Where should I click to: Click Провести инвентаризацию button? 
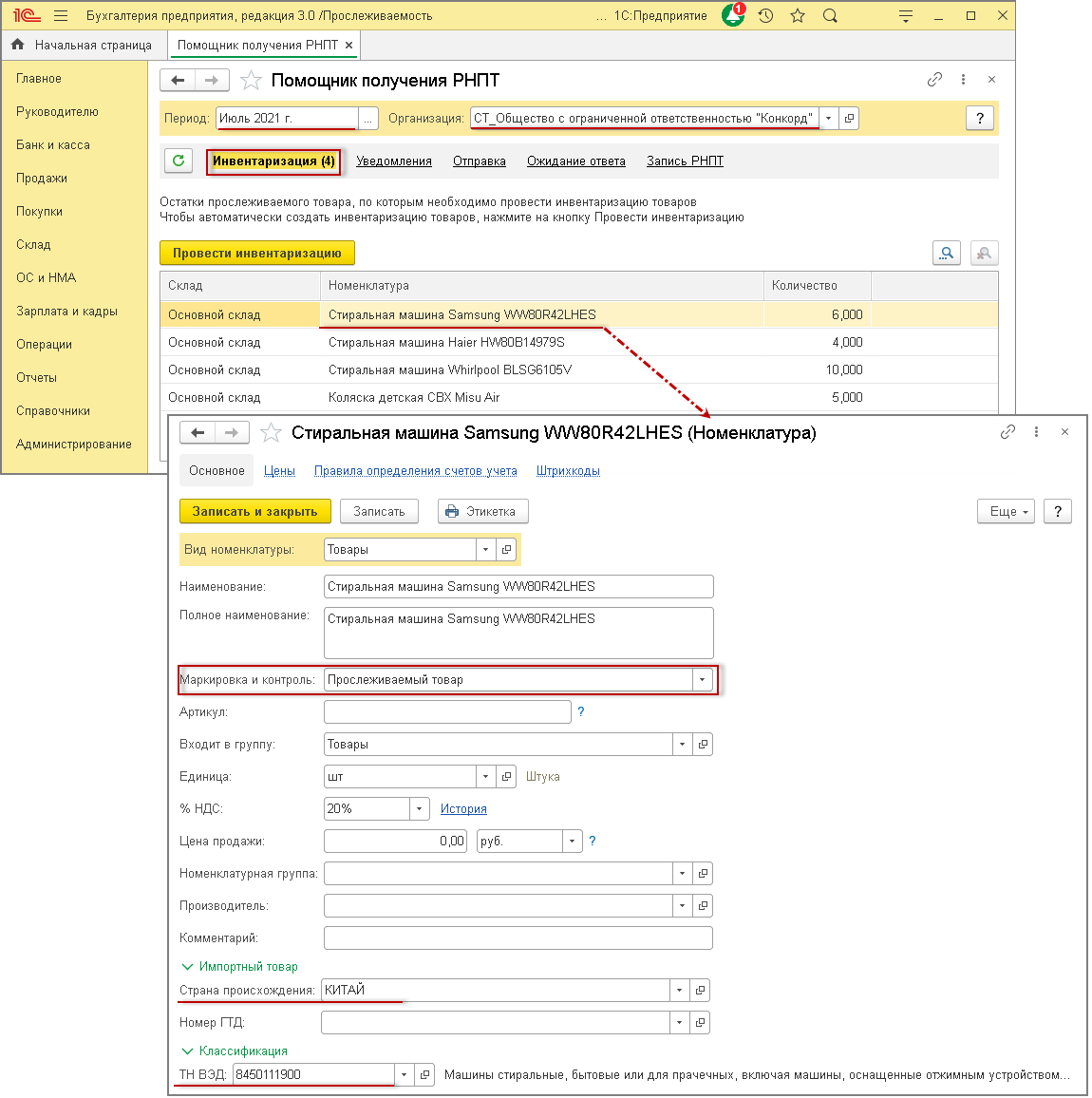point(257,253)
